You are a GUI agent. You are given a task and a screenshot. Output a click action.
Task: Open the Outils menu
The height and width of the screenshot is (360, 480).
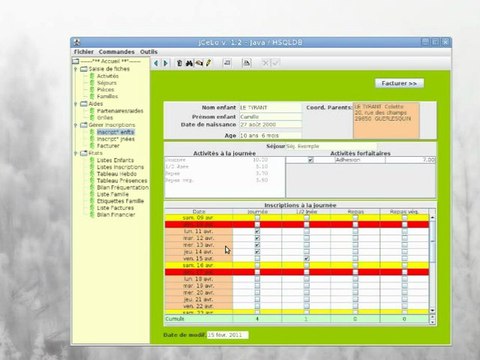pos(149,52)
